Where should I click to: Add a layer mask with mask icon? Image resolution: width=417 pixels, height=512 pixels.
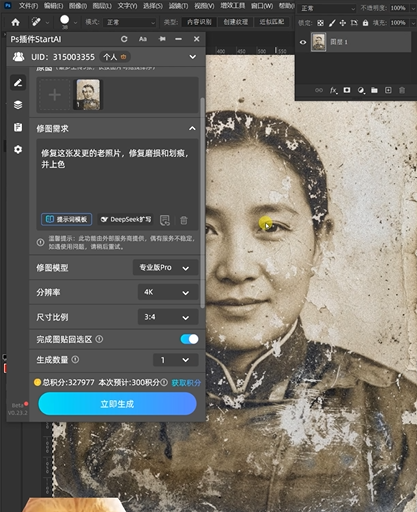(x=347, y=90)
